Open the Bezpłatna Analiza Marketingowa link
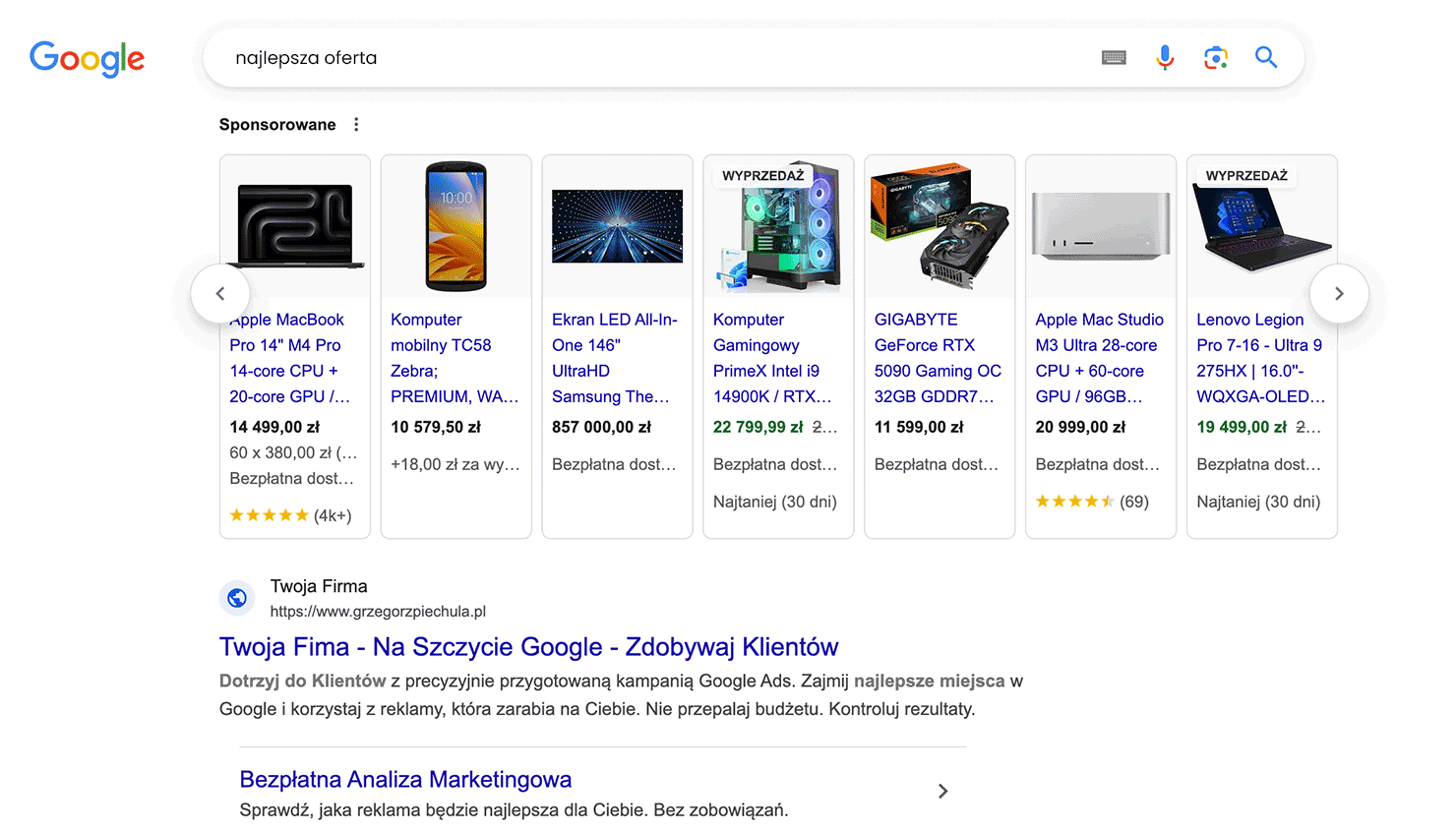This screenshot has height=832, width=1456. point(405,780)
